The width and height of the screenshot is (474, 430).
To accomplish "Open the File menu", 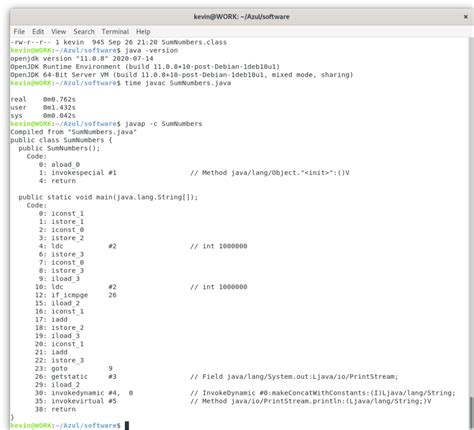I will 19,32.
